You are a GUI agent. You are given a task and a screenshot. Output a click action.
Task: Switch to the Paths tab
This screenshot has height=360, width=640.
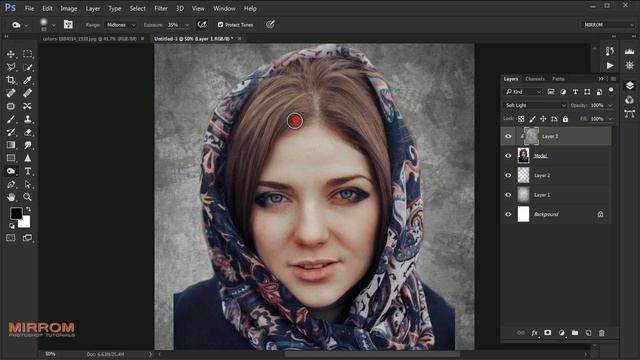558,79
